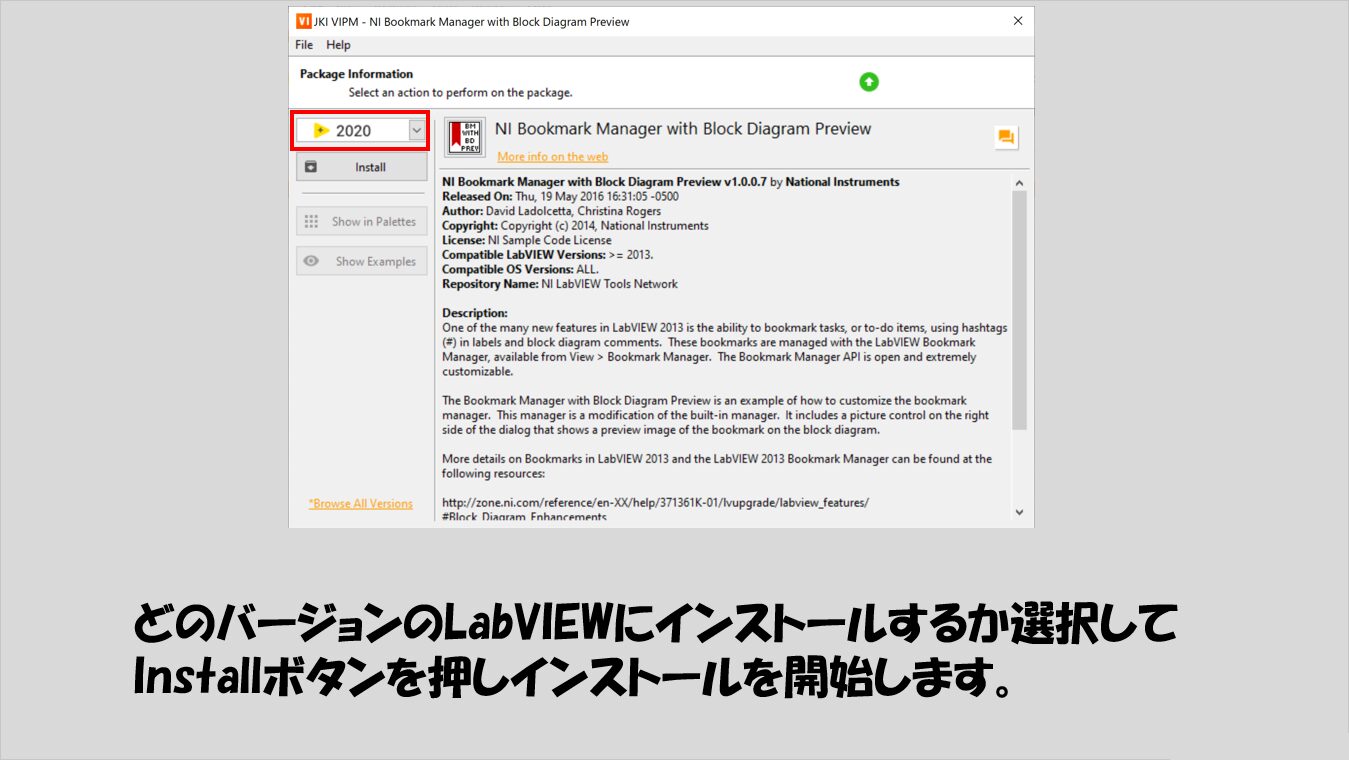The width and height of the screenshot is (1349, 760).
Task: Click the Compatible LabVIEW Versions line
Action: (549, 255)
